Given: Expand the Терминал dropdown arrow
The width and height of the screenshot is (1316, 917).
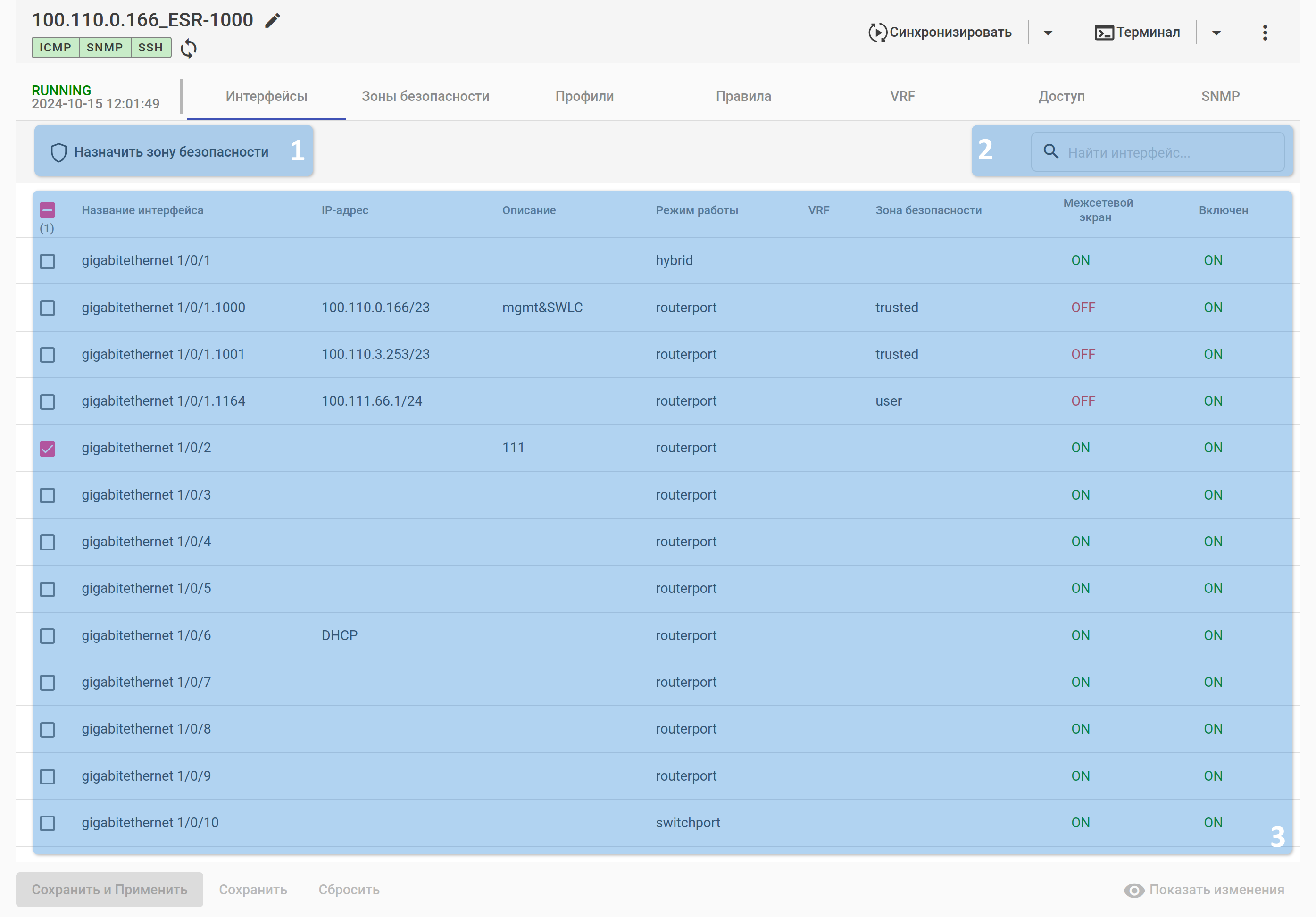Looking at the screenshot, I should point(1216,33).
